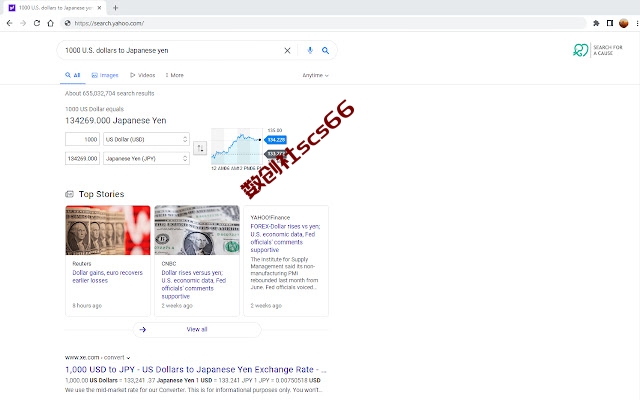Open the US Dollar (USD) currency dropdown
The height and width of the screenshot is (400, 640).
click(x=146, y=139)
